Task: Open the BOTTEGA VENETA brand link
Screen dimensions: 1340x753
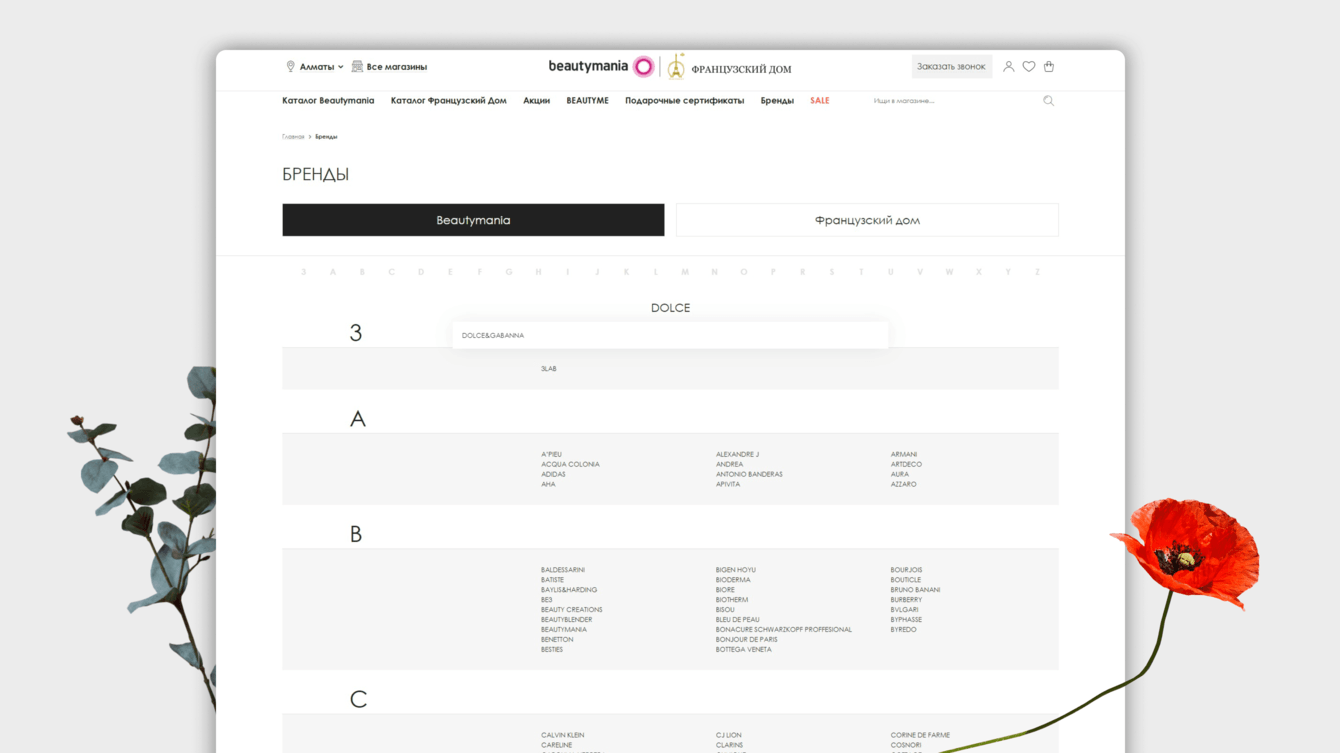Action: pyautogui.click(x=744, y=650)
